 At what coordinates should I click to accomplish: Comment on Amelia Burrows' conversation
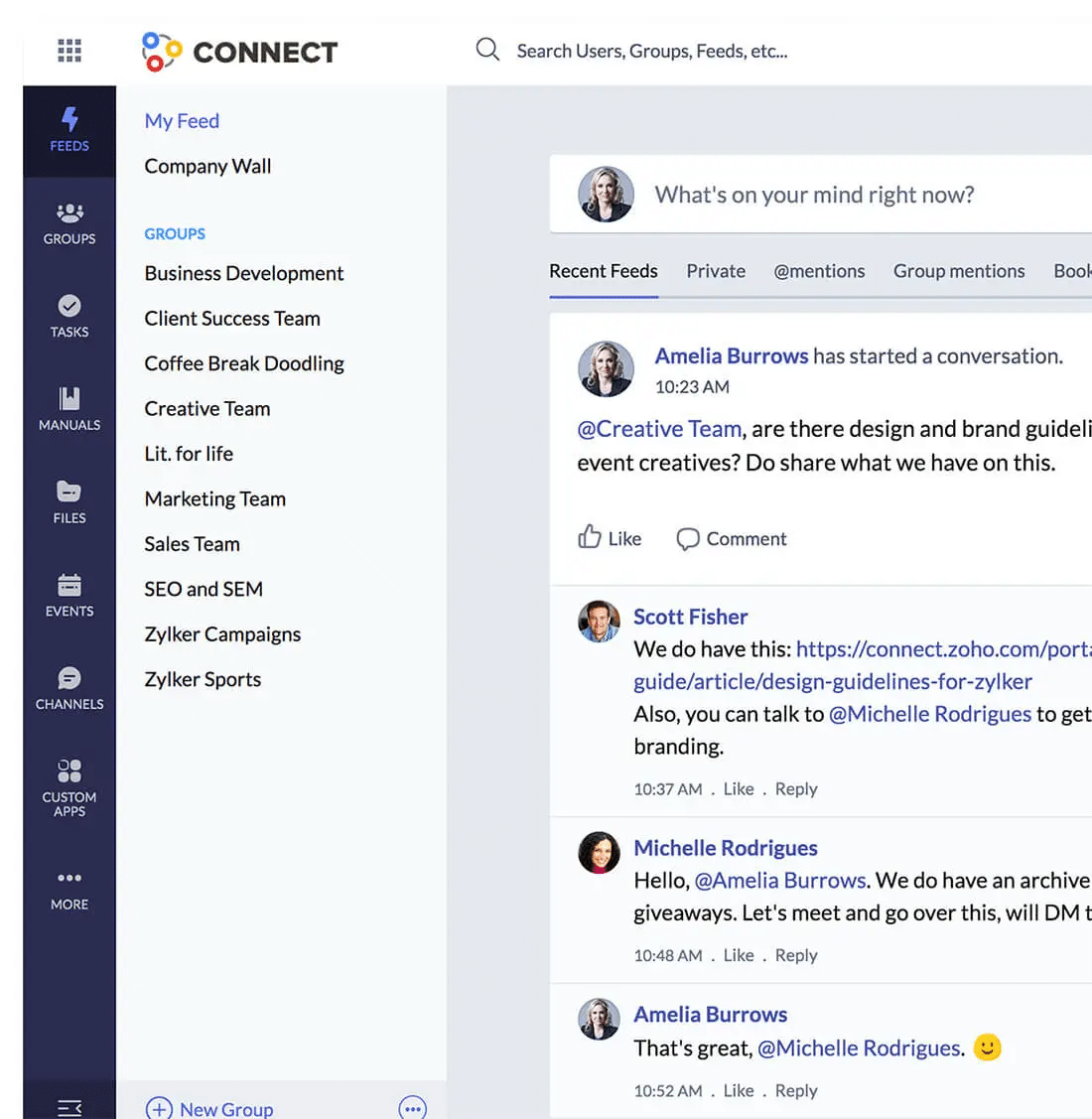[x=732, y=538]
